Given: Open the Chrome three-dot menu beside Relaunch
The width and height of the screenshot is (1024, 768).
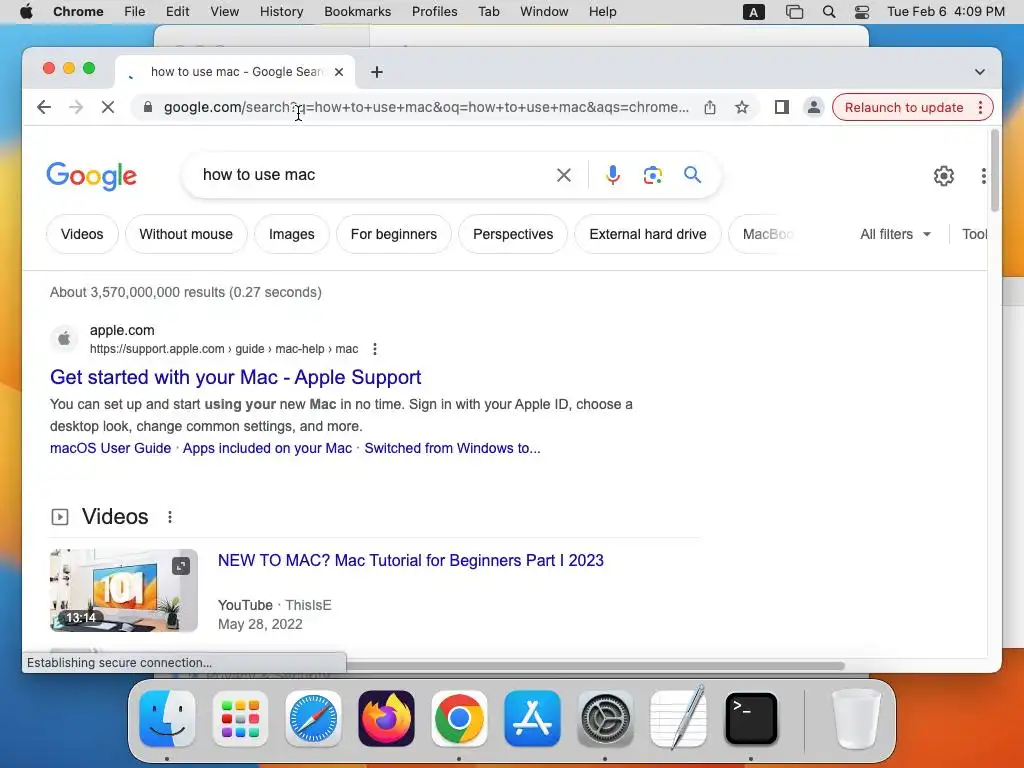Looking at the screenshot, I should pyautogui.click(x=980, y=107).
